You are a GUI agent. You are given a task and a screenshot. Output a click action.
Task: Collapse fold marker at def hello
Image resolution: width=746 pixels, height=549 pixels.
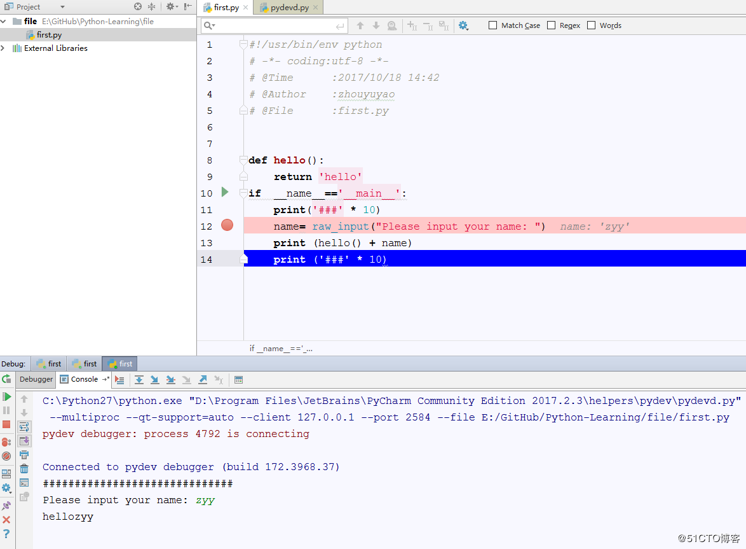tap(243, 160)
